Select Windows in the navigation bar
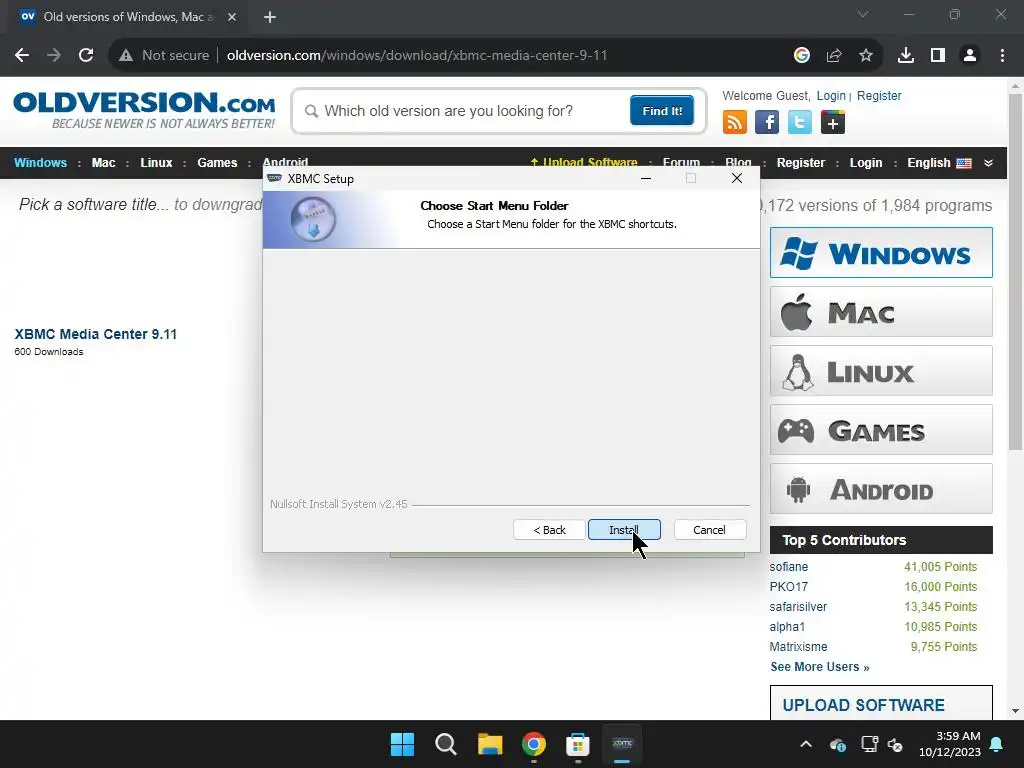The width and height of the screenshot is (1024, 768). click(x=40, y=163)
